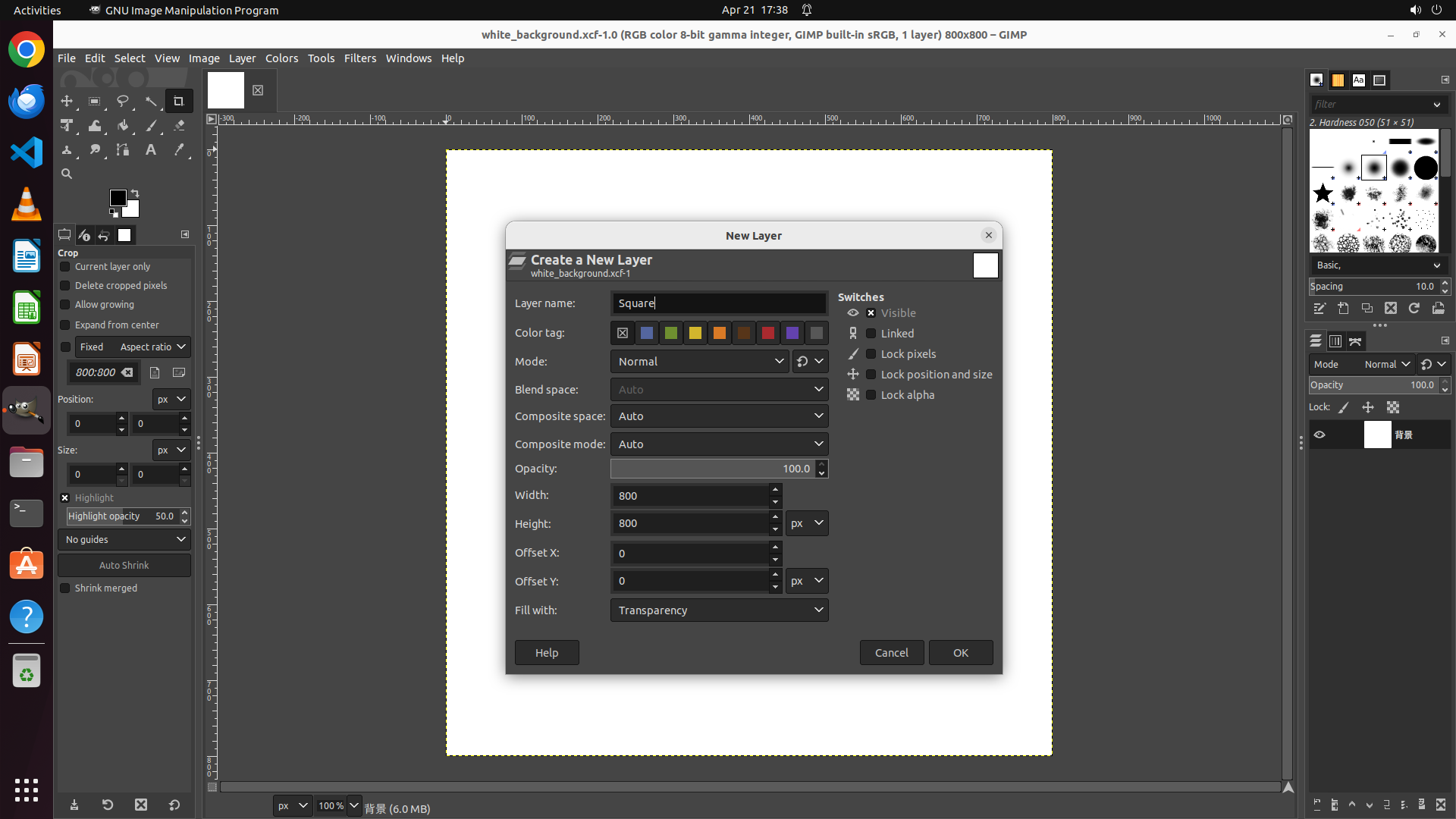Check the Expand from center option
Viewport: 1456px width, 819px height.
[65, 325]
